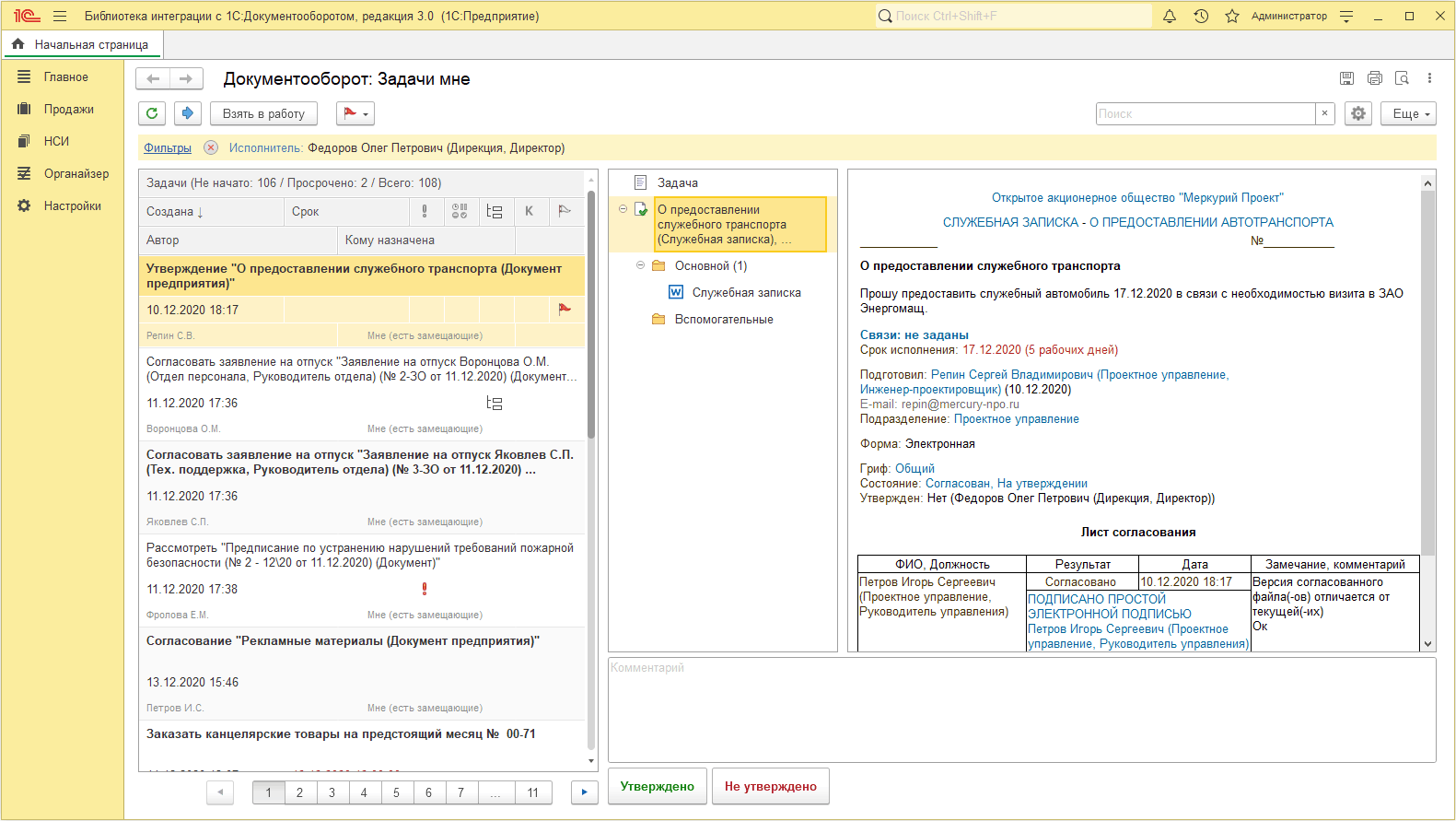Click the flag column header
Image resolution: width=1456 pixels, height=821 pixels.
pyautogui.click(x=565, y=211)
